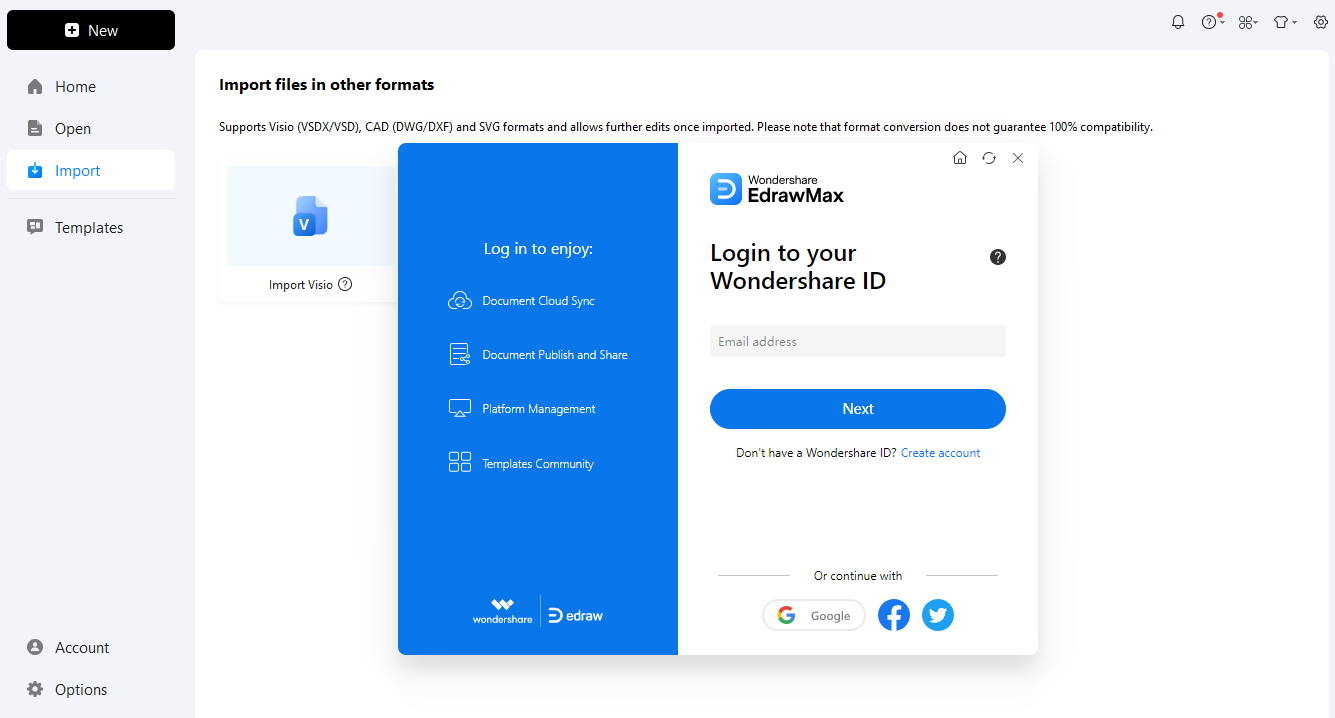Open the help question mark menu

1212,22
